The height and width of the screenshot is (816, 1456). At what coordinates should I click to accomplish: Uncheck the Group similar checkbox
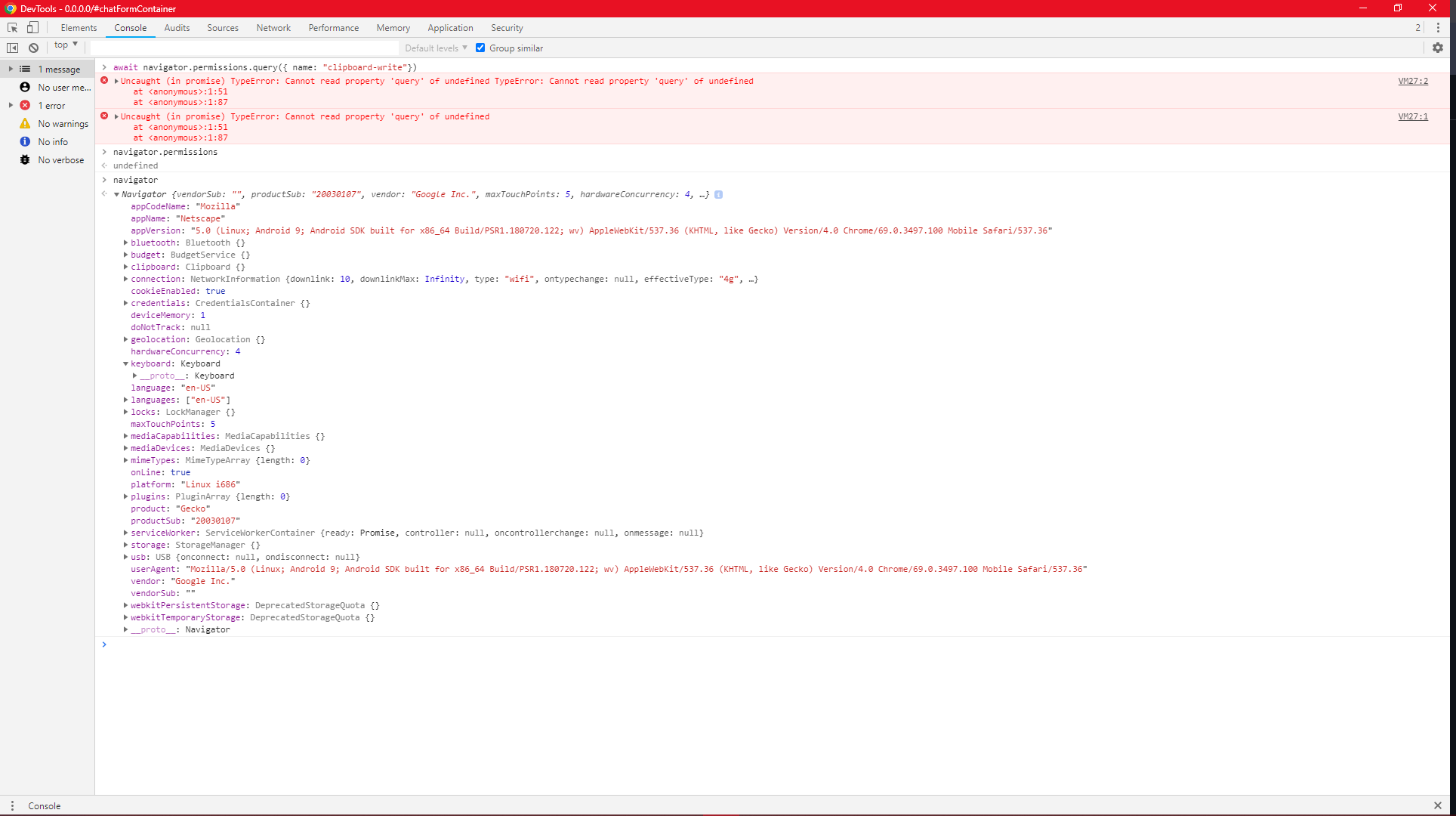(481, 47)
